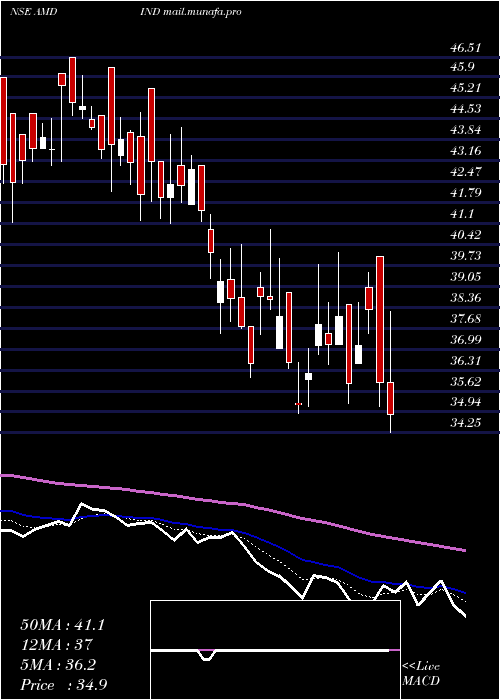
Task: Click the 41.1 price axis label
Action: (x=462, y=214)
